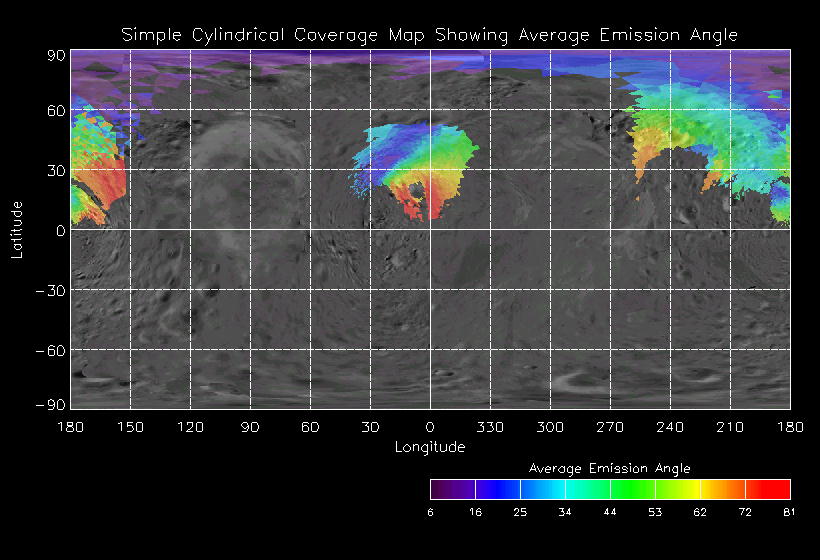Click the color bar's "Average Emission Angle" heading

(x=609, y=468)
